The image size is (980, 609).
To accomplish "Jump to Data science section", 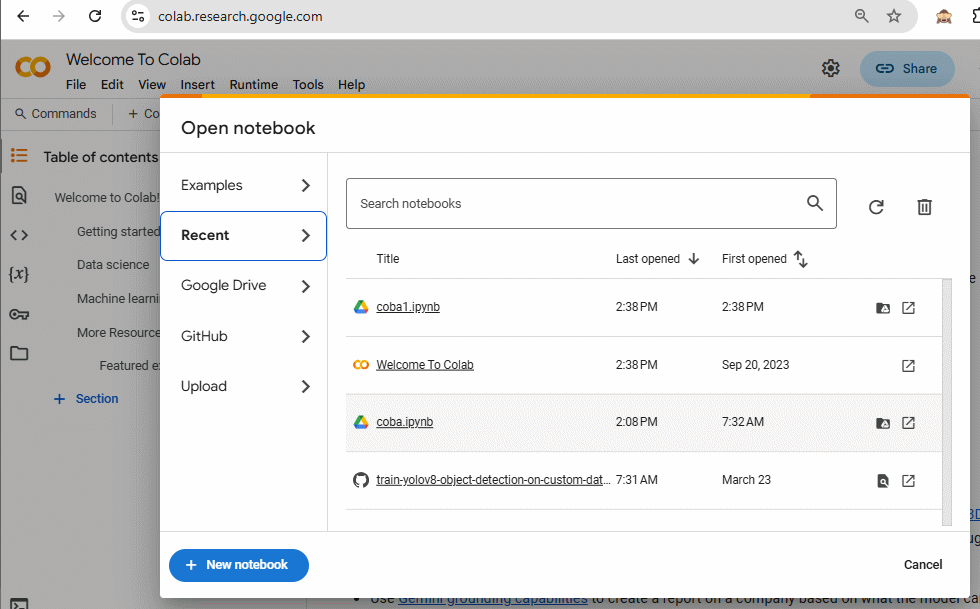I will coord(113,264).
